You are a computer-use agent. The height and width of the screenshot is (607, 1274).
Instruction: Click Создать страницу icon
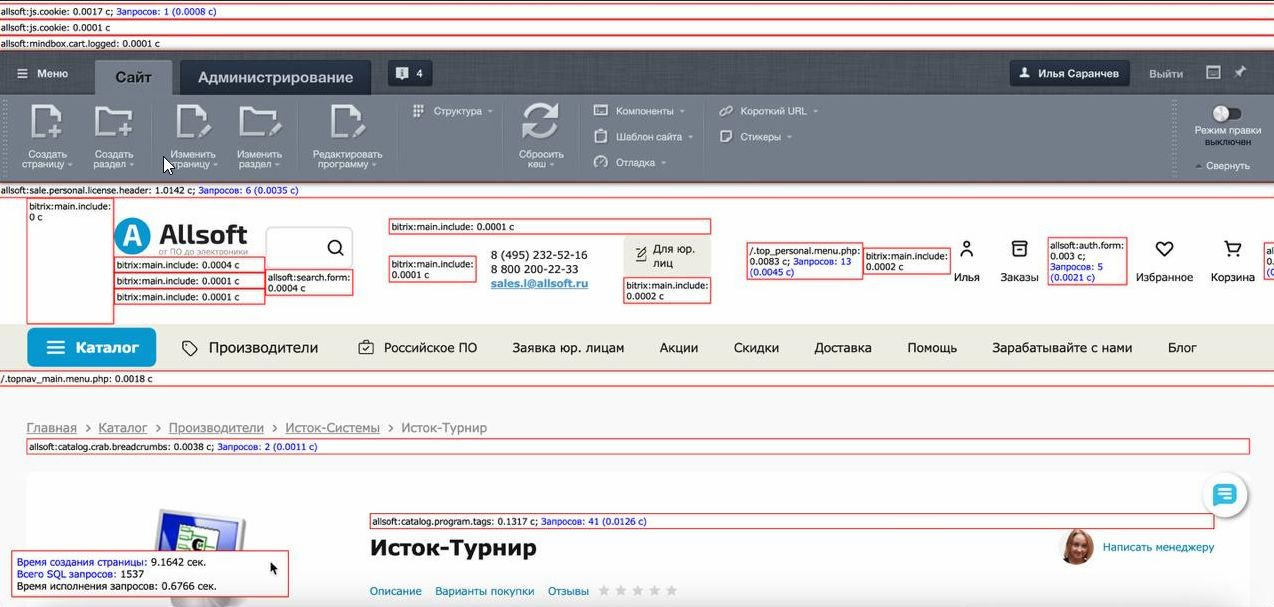coord(47,122)
